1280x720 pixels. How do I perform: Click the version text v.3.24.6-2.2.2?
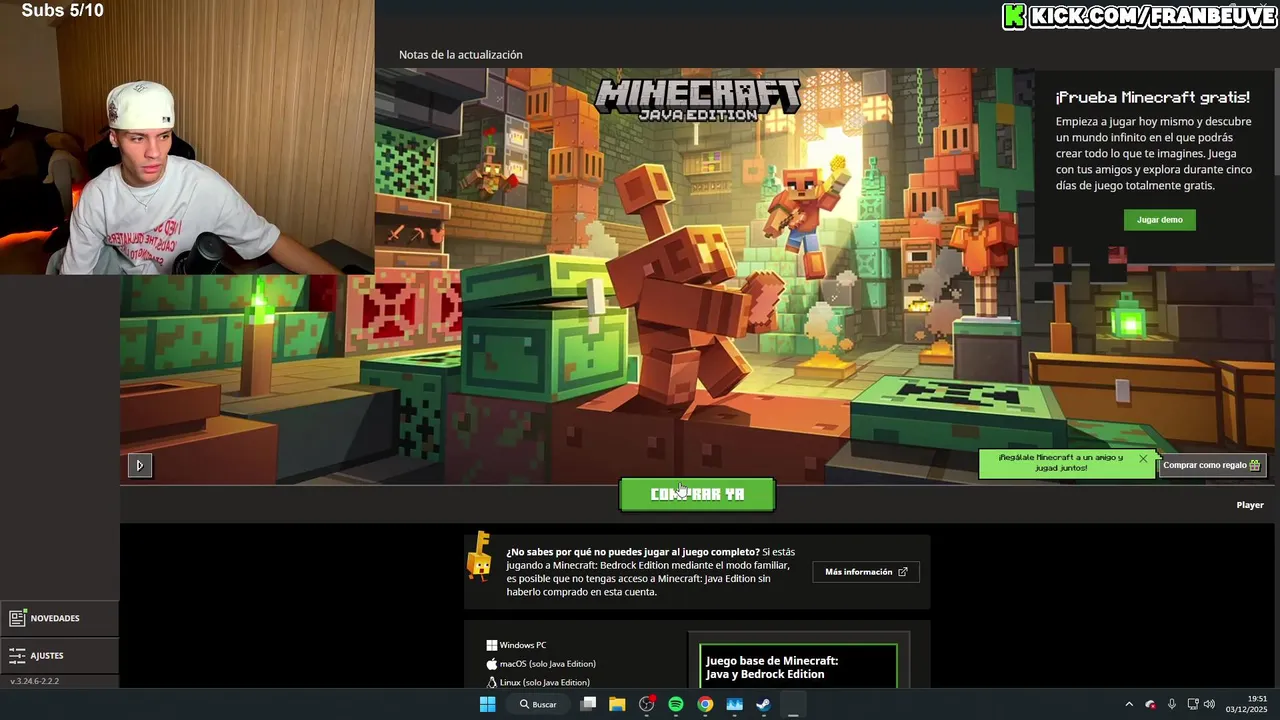(35, 681)
